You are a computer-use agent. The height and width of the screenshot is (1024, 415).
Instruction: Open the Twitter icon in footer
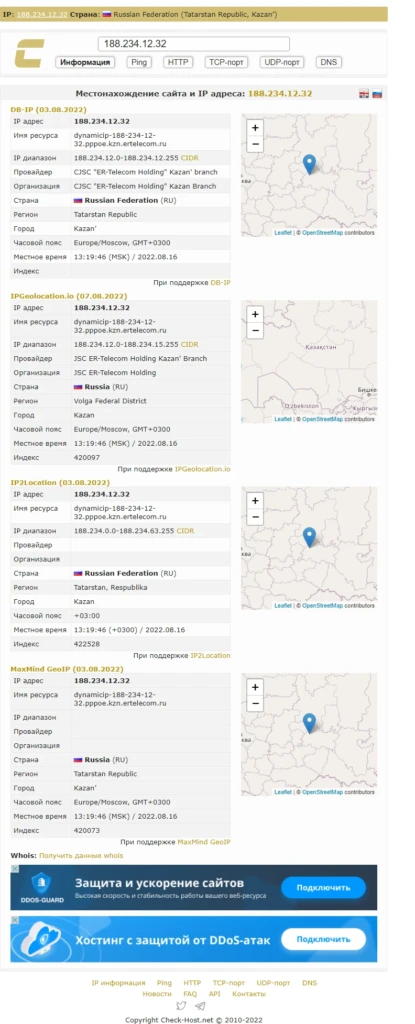click(x=182, y=1006)
